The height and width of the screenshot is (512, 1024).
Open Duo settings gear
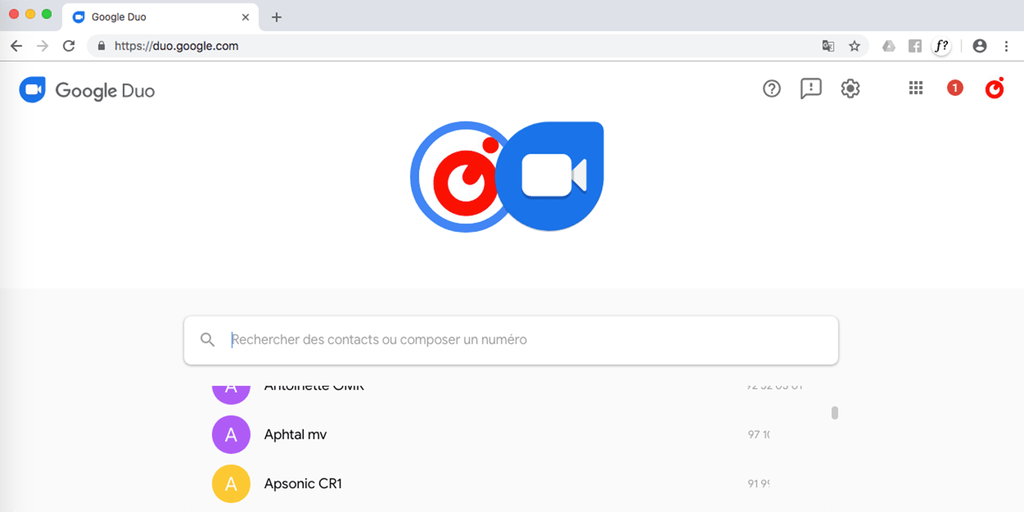(x=850, y=88)
